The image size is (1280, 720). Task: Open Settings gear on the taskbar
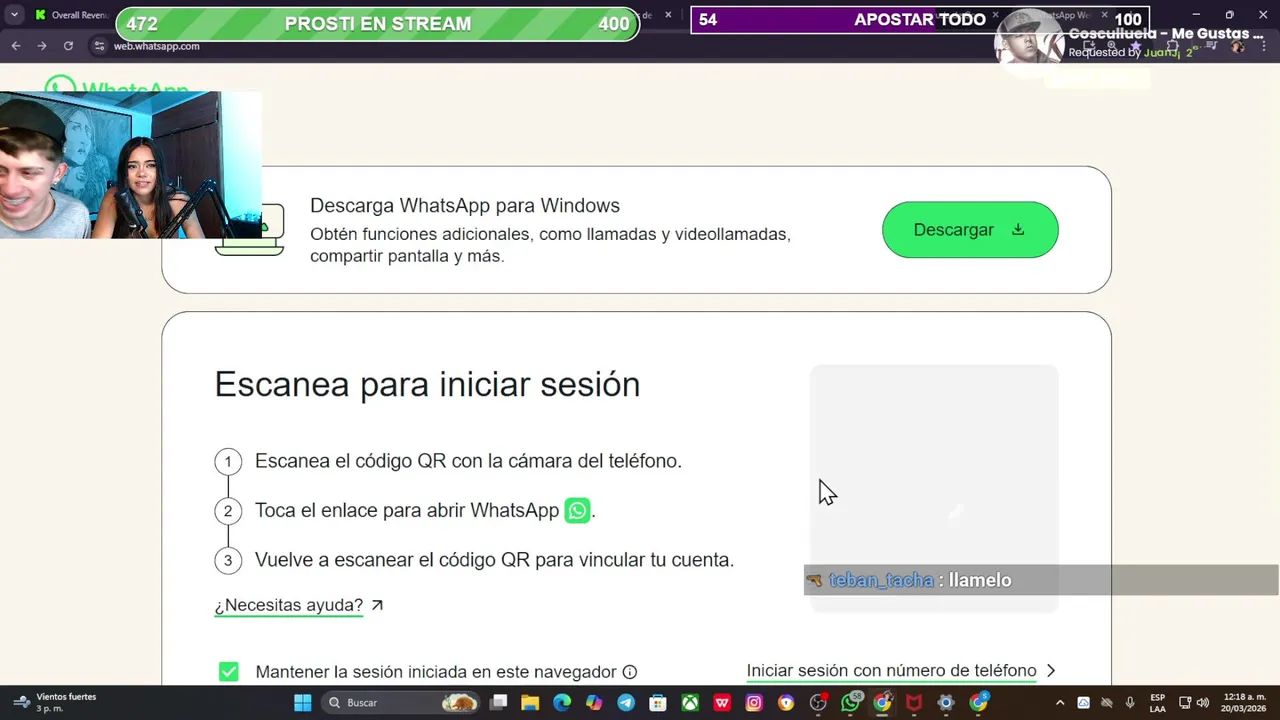click(x=946, y=703)
